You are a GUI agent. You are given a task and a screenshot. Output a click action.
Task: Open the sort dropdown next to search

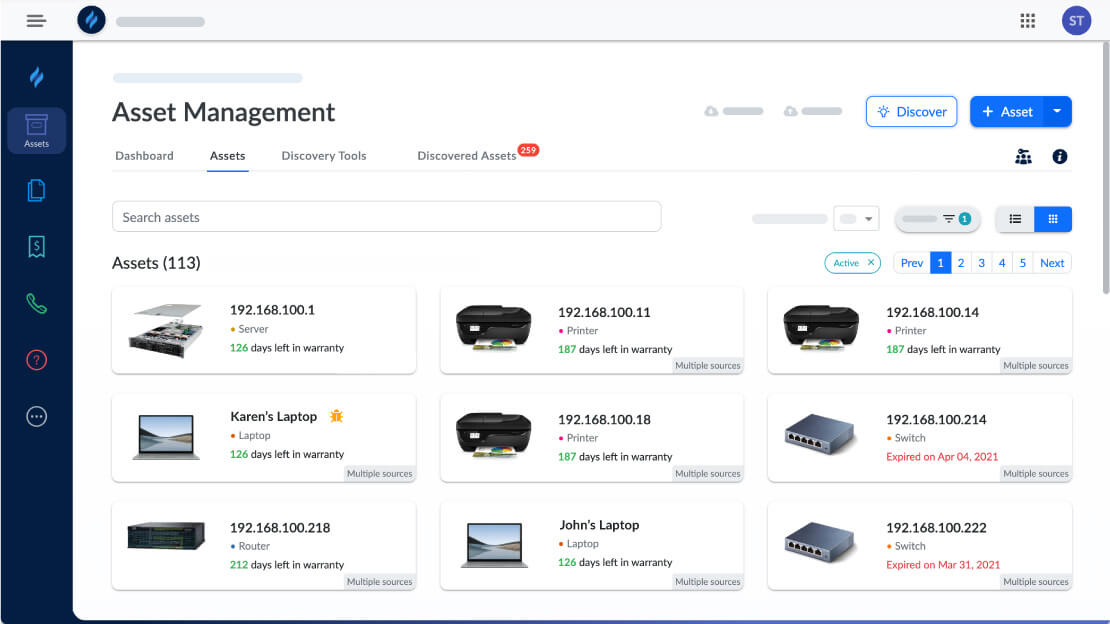point(856,219)
